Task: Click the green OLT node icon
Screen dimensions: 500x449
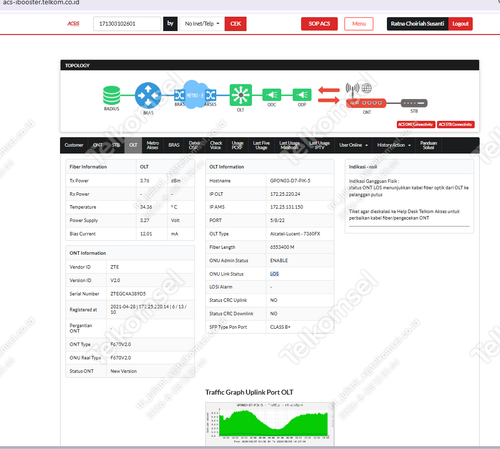Action: tap(241, 95)
